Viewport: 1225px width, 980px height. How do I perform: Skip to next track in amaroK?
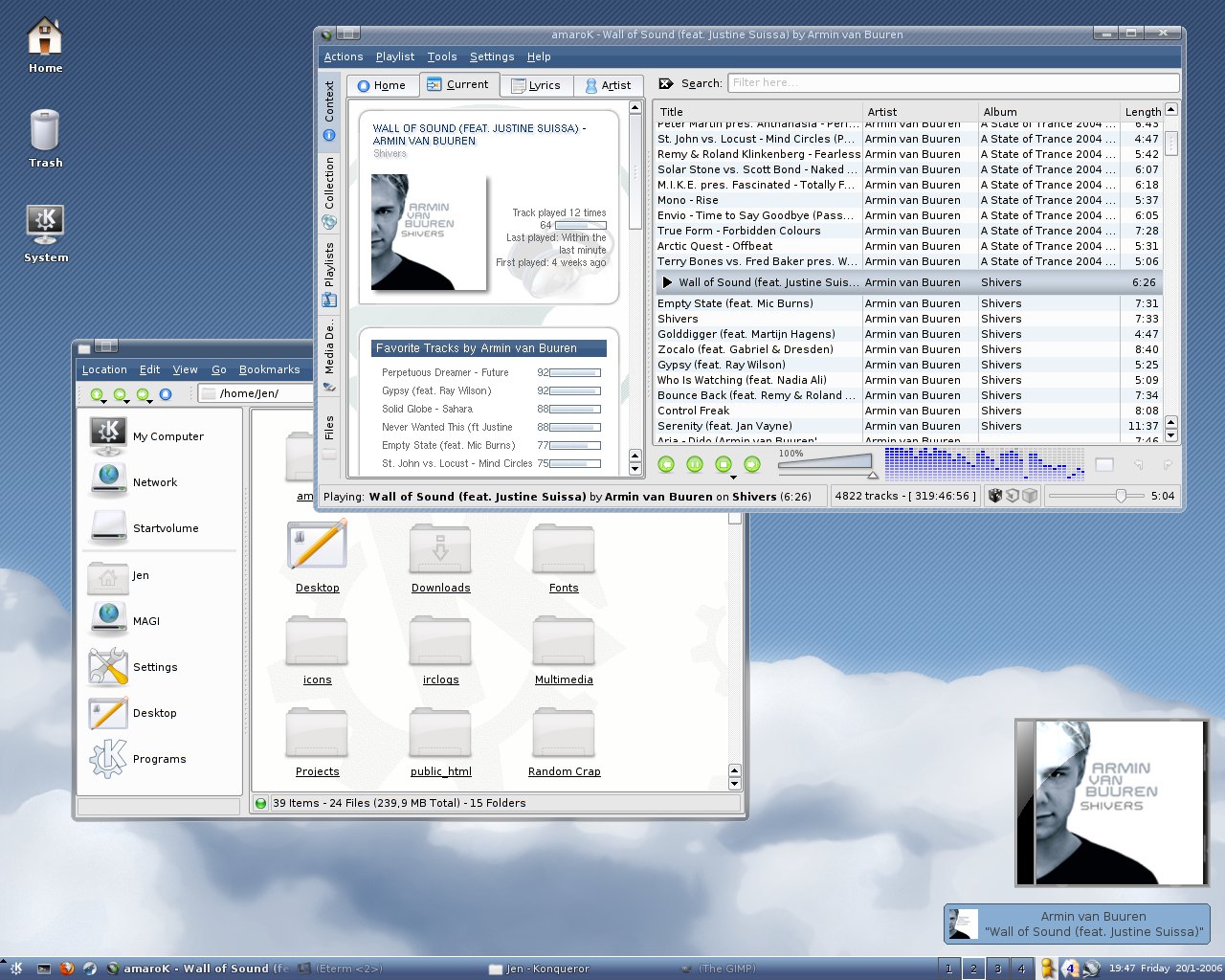pyautogui.click(x=752, y=464)
